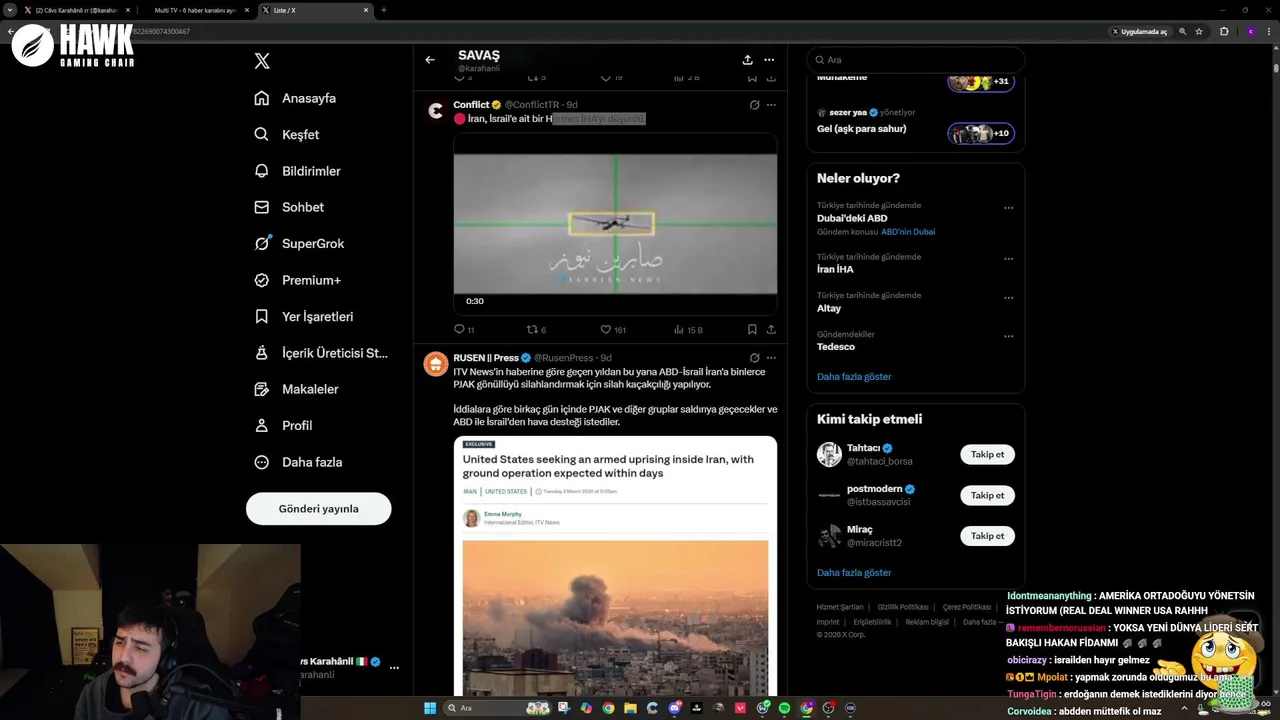This screenshot has height=720, width=1280.
Task: Open Spotify from the taskbar
Action: click(x=783, y=708)
